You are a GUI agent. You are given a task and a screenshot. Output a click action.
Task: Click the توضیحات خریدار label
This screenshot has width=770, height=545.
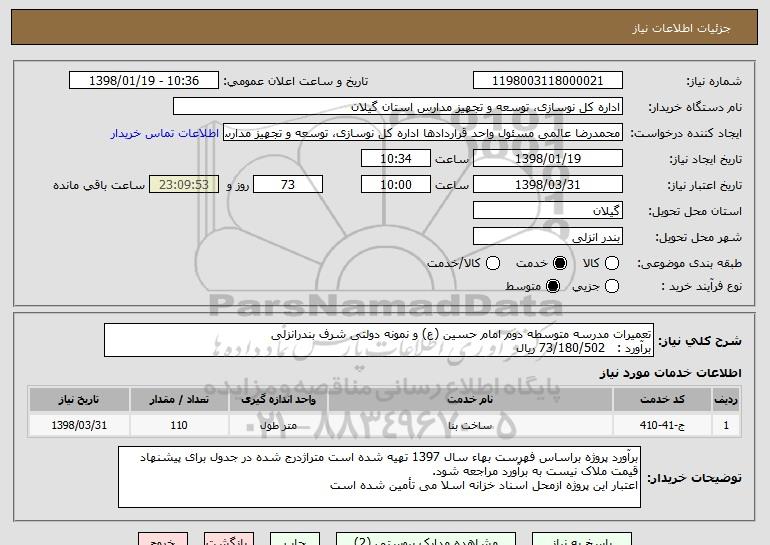(694, 478)
